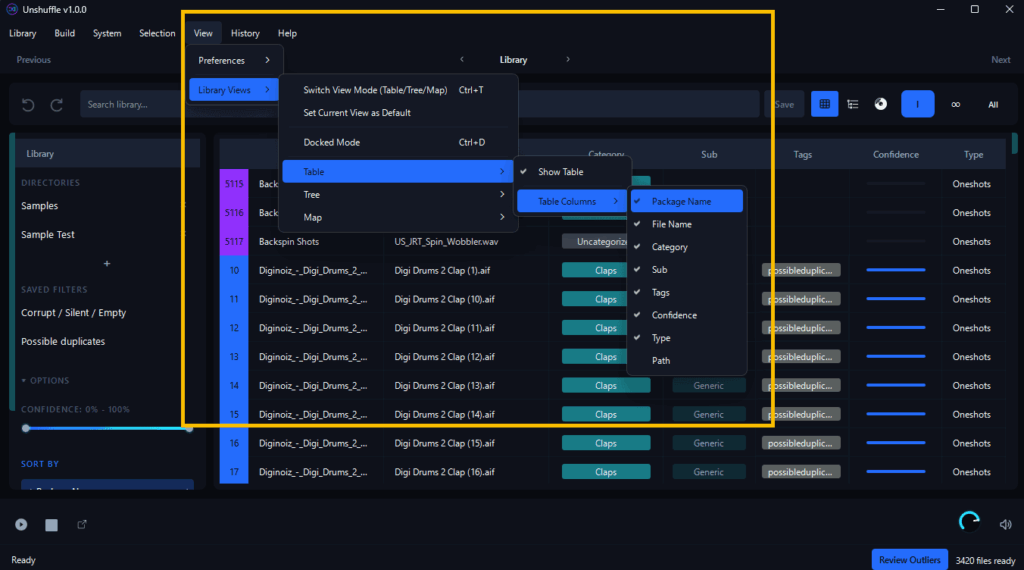
Task: Switch to tree view icon
Action: [853, 104]
